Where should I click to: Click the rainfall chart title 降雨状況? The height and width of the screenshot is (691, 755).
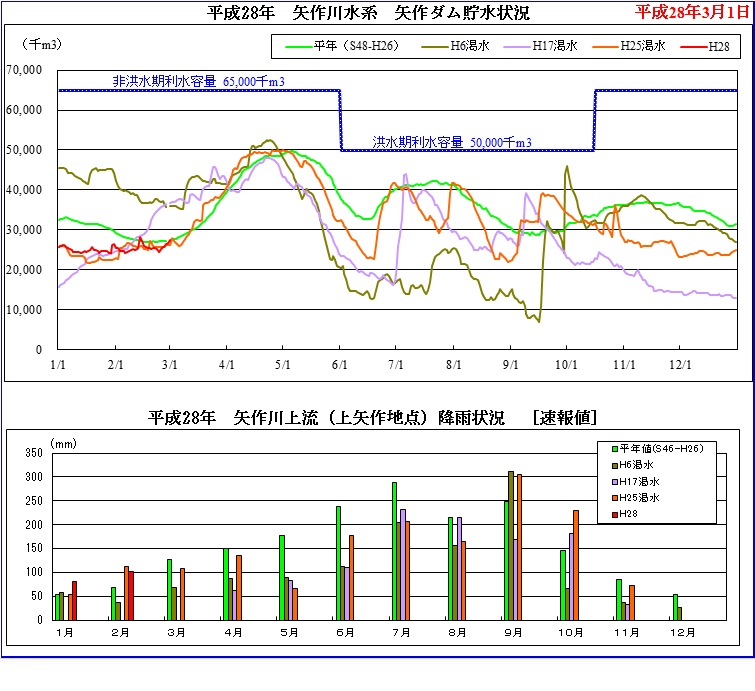tap(471, 417)
